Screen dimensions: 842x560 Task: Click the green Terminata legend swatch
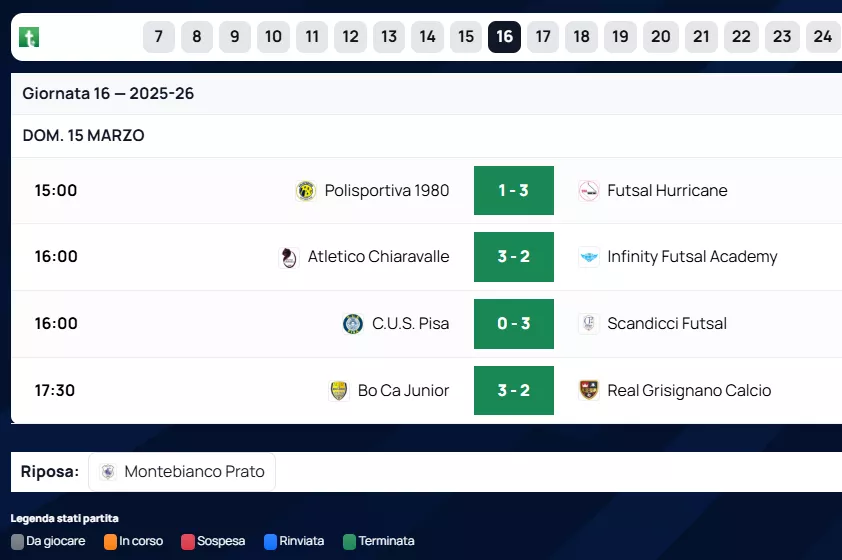point(349,542)
